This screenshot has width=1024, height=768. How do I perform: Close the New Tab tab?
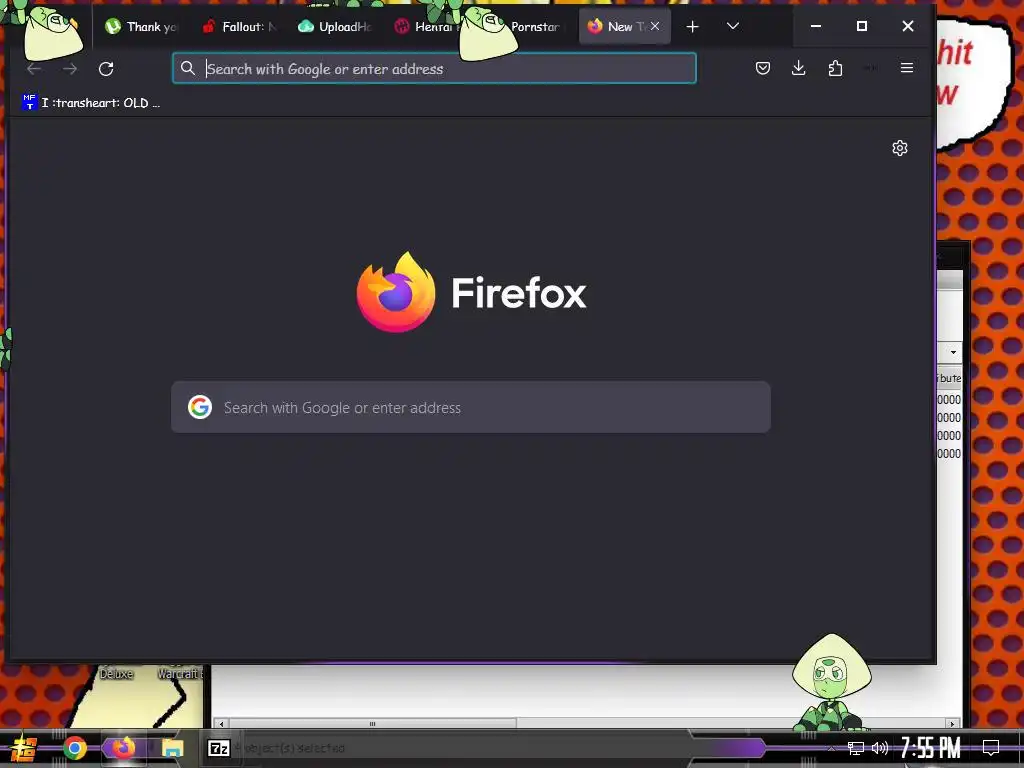654,26
